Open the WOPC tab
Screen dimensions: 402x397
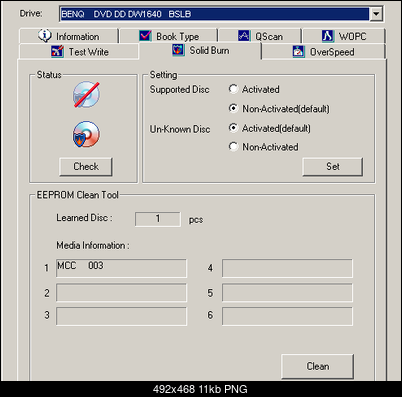click(x=344, y=36)
